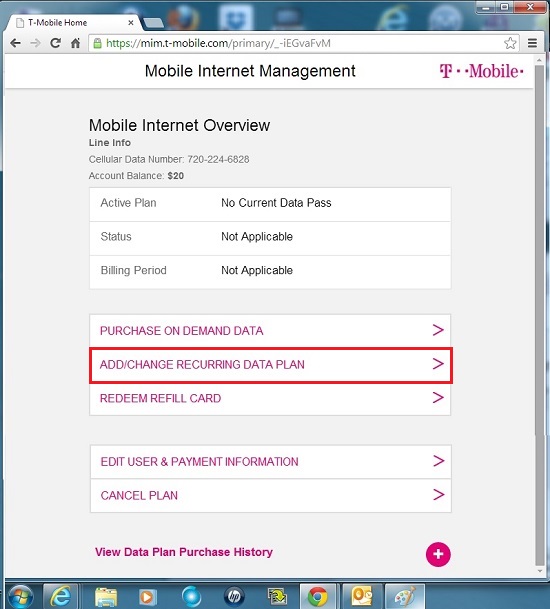Click the Billing Period Not Applicable value
The image size is (550, 609).
(257, 270)
